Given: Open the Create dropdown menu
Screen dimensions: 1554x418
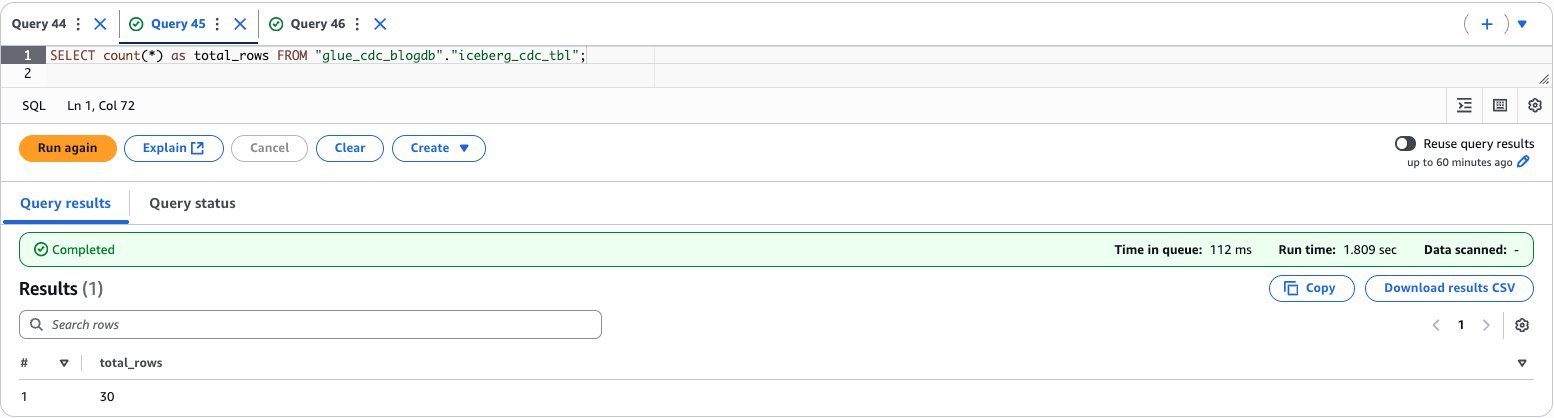Looking at the screenshot, I should point(439,148).
